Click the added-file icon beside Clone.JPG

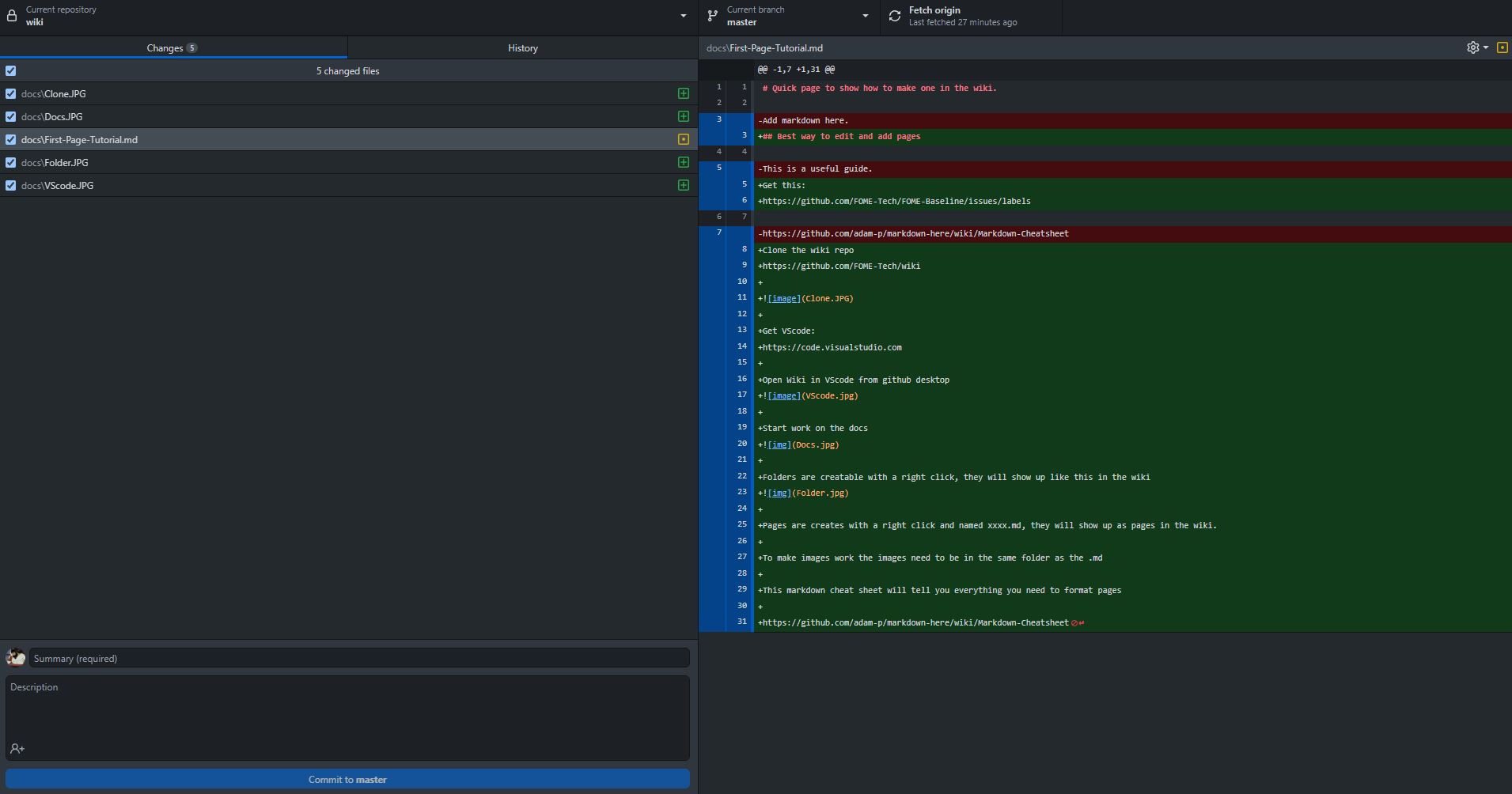683,93
